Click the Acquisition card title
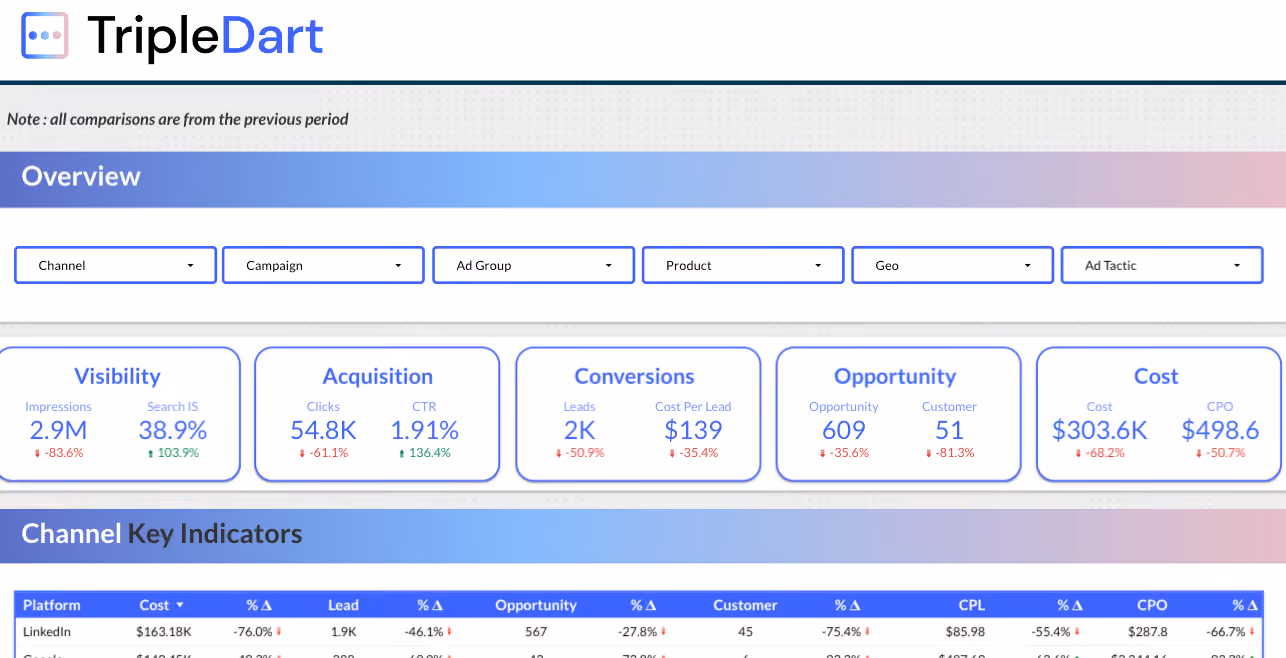This screenshot has height=658, width=1286. [x=378, y=376]
